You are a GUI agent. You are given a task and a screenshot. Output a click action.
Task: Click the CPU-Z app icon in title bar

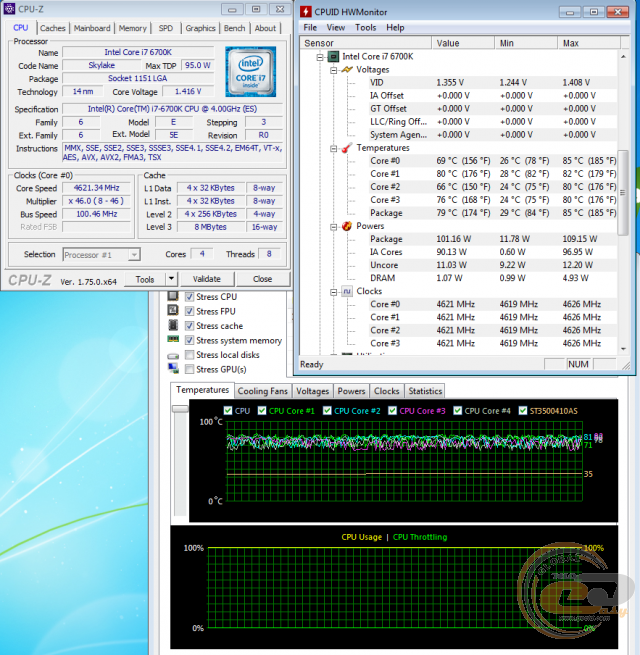[9, 8]
